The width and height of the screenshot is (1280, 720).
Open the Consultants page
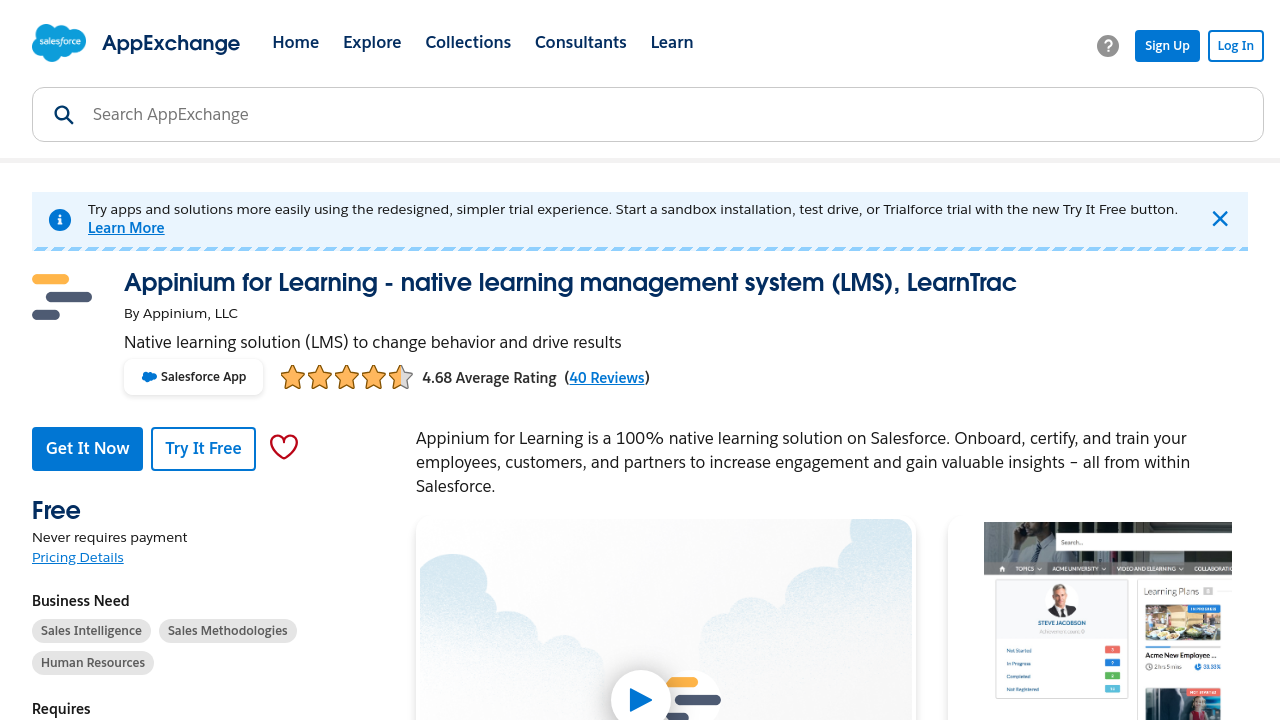[x=581, y=42]
